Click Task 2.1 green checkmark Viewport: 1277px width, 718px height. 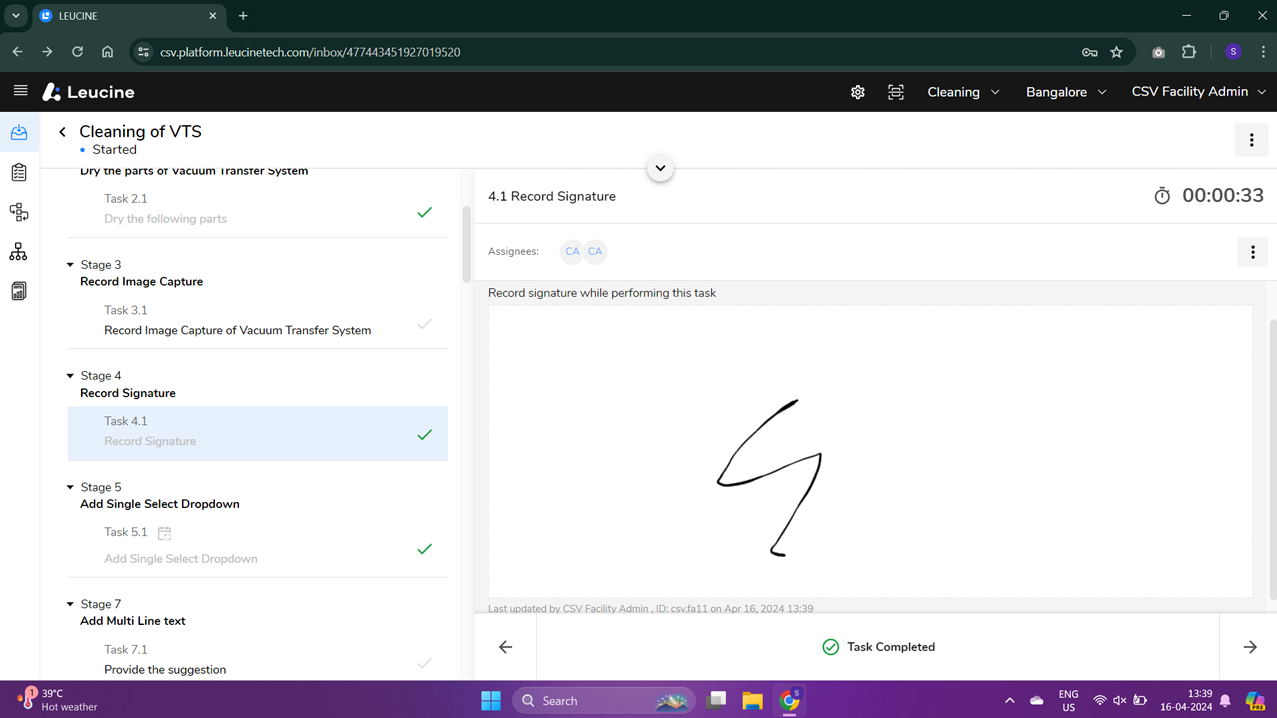425,212
